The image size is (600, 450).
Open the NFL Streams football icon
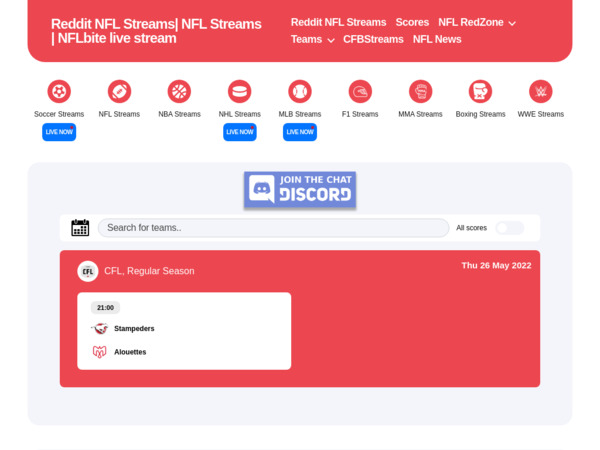[x=119, y=91]
